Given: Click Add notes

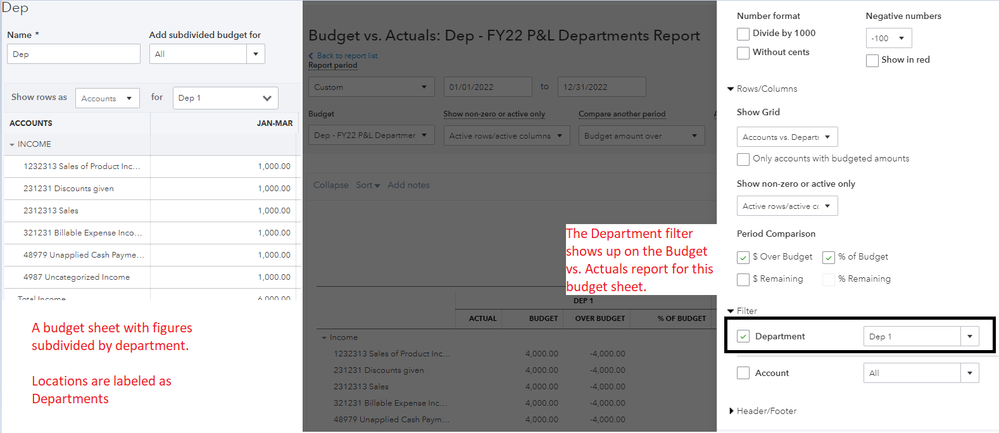Looking at the screenshot, I should coord(408,185).
